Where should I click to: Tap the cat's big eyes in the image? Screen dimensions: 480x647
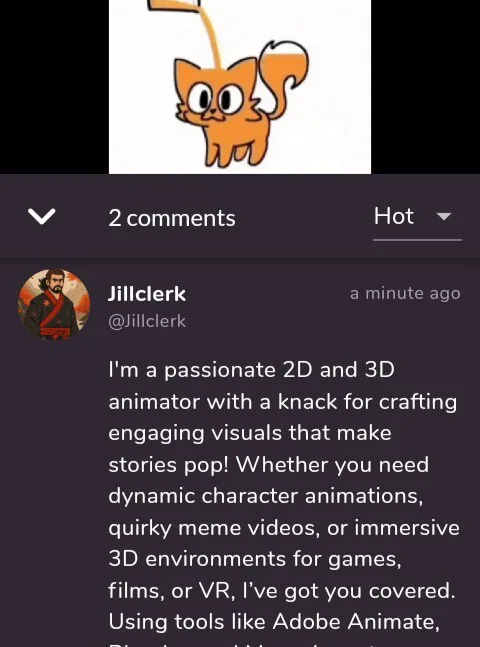click(215, 98)
